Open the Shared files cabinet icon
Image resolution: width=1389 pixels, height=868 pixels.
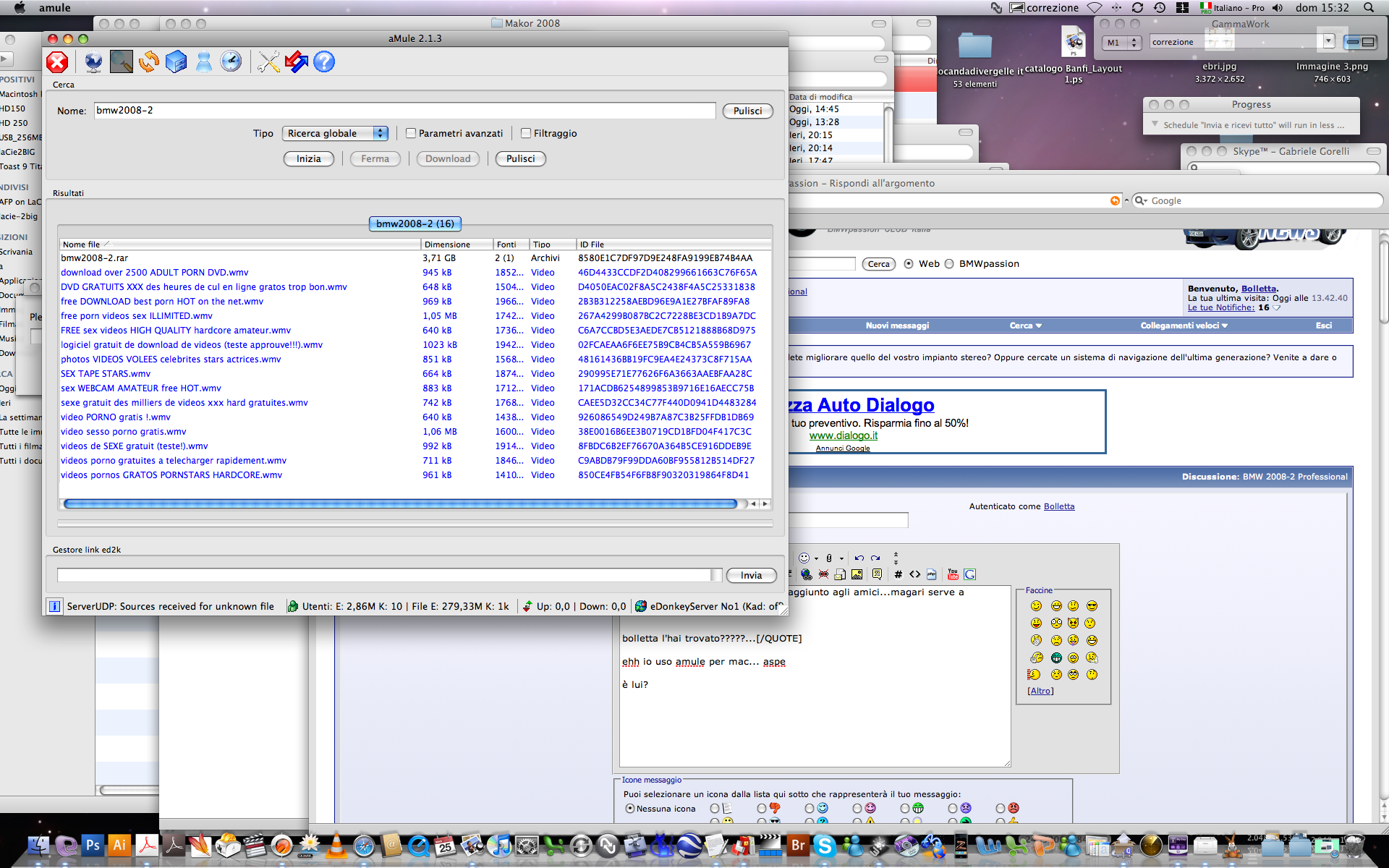tap(176, 62)
